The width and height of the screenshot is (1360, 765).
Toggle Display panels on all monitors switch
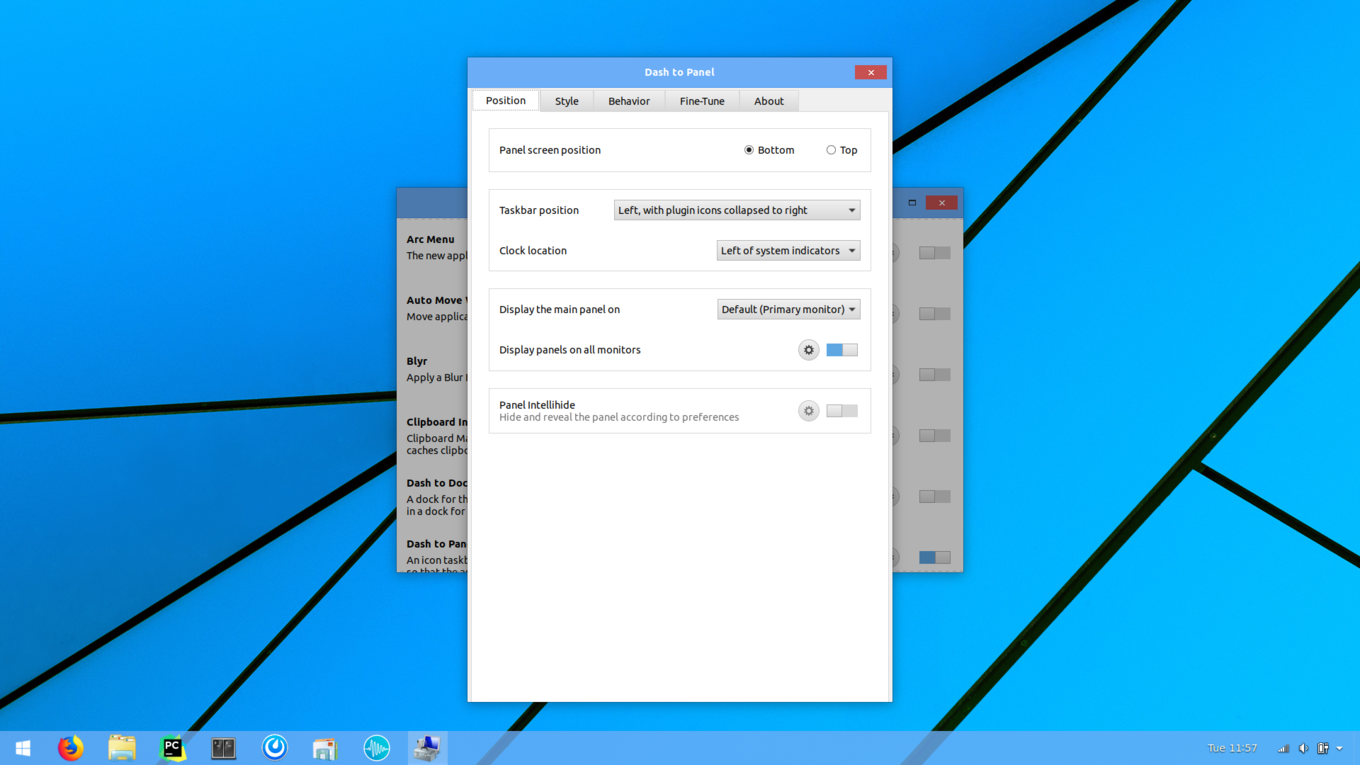point(842,350)
